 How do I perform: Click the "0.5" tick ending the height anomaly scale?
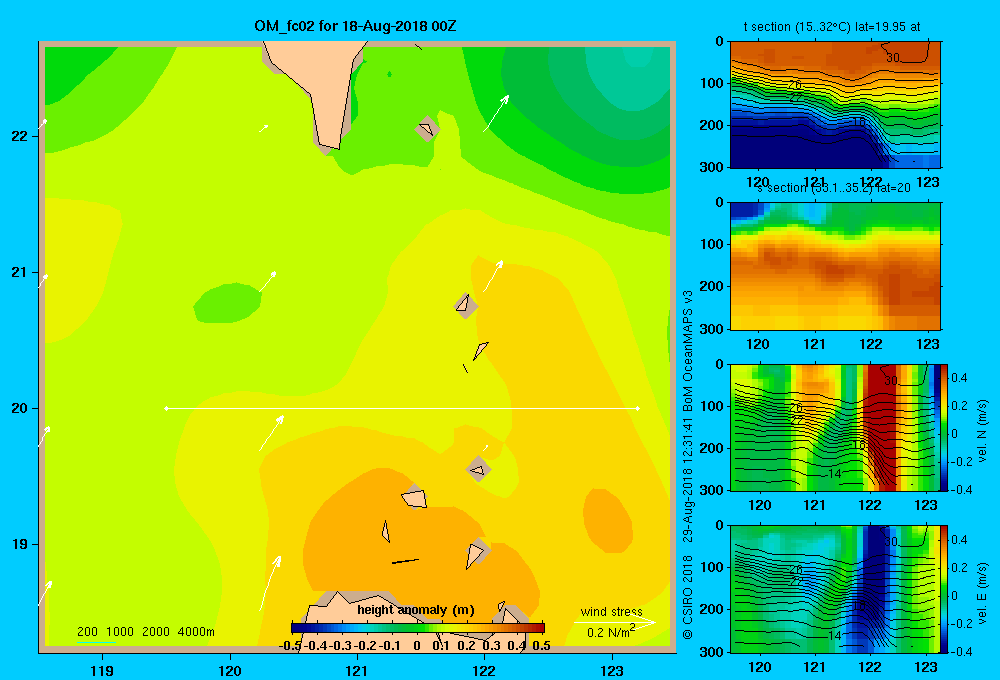(541, 646)
